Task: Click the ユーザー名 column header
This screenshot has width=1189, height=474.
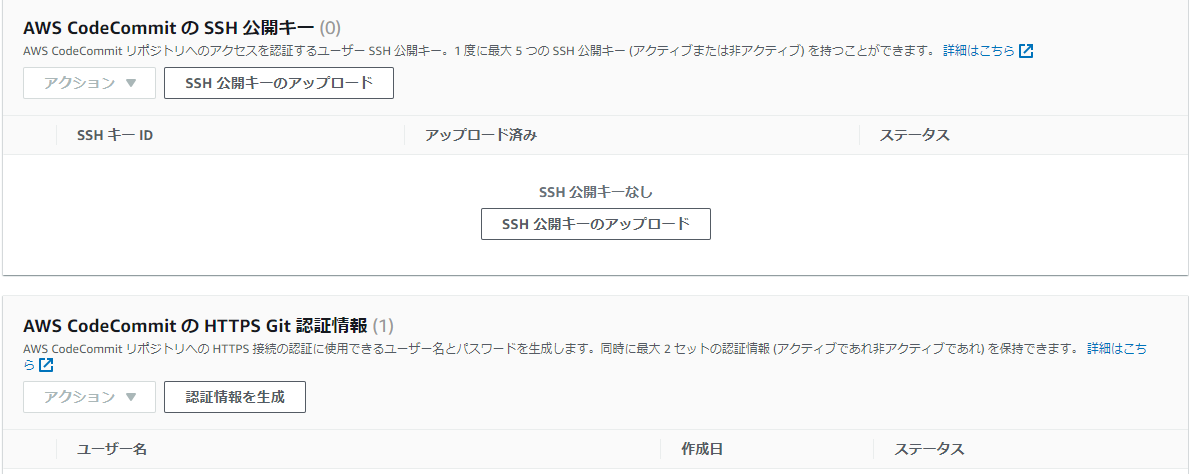Action: click(x=112, y=449)
